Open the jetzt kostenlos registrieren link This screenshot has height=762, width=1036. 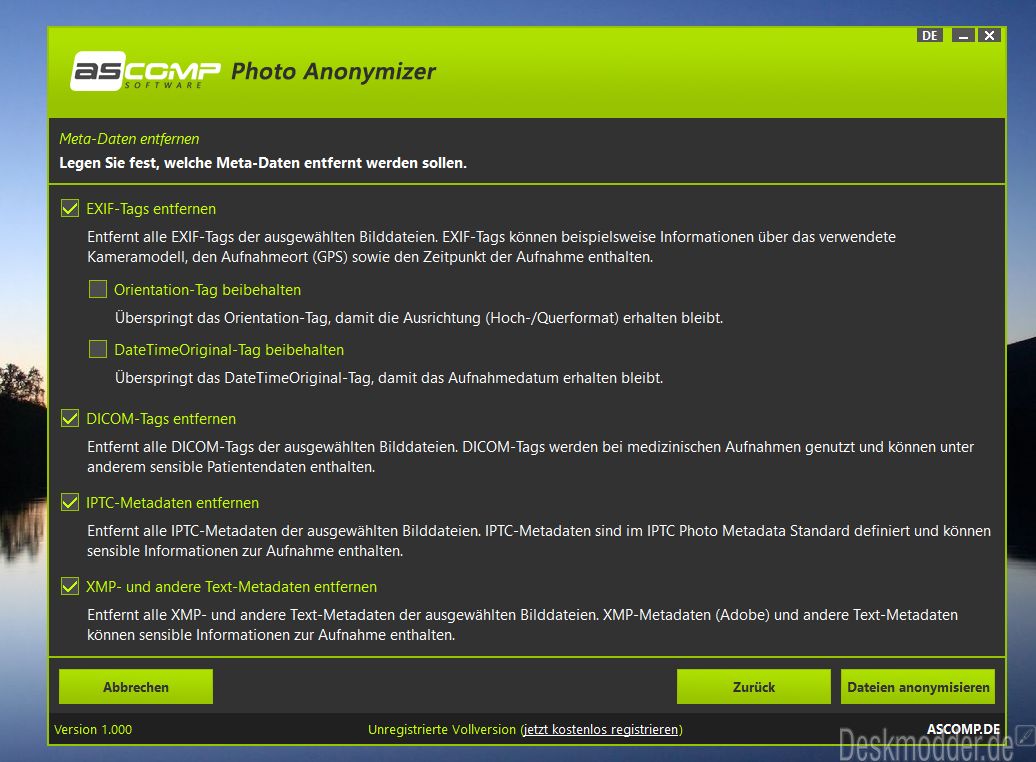(601, 730)
